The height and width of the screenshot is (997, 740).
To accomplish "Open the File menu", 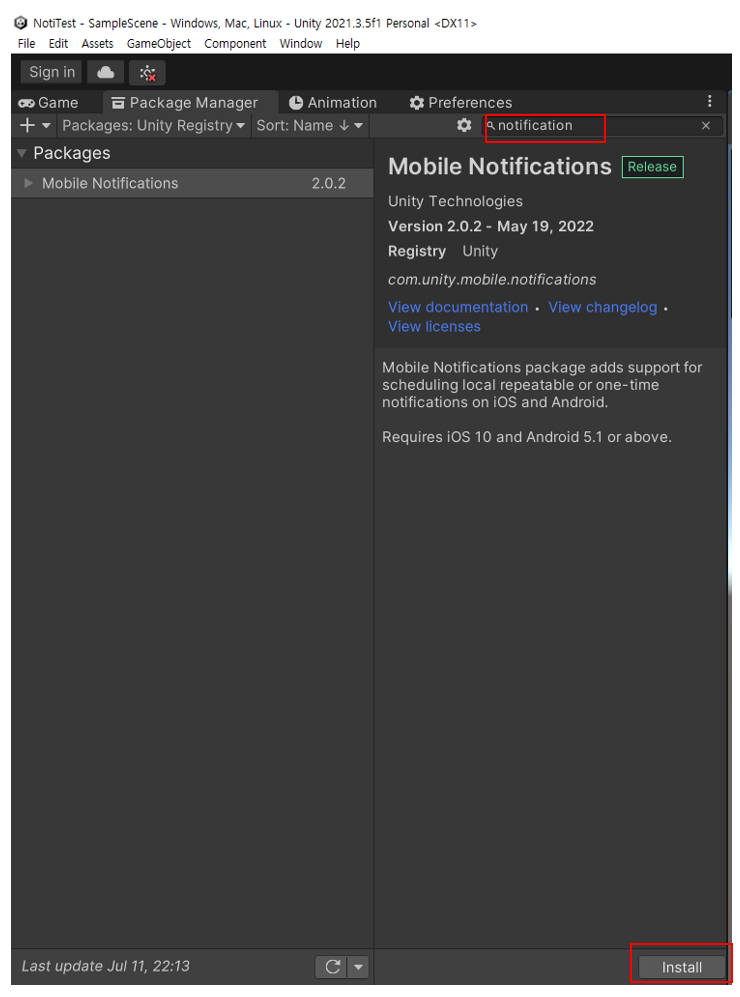I will [26, 43].
